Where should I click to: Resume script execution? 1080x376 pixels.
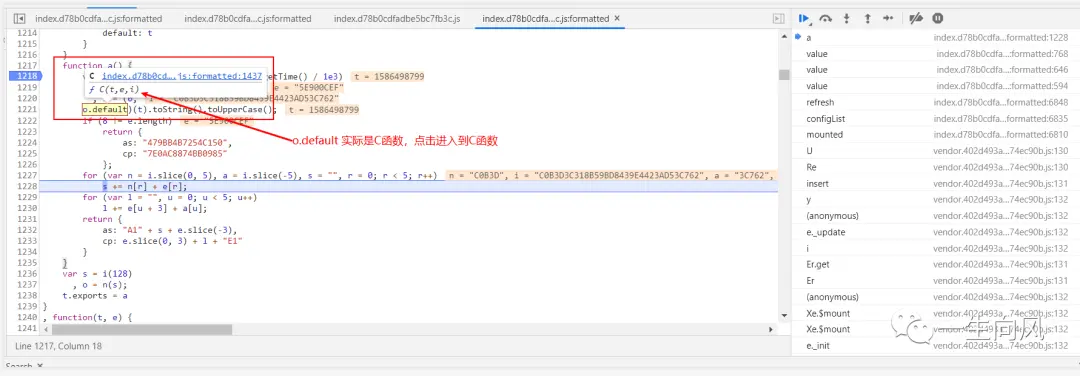point(804,19)
